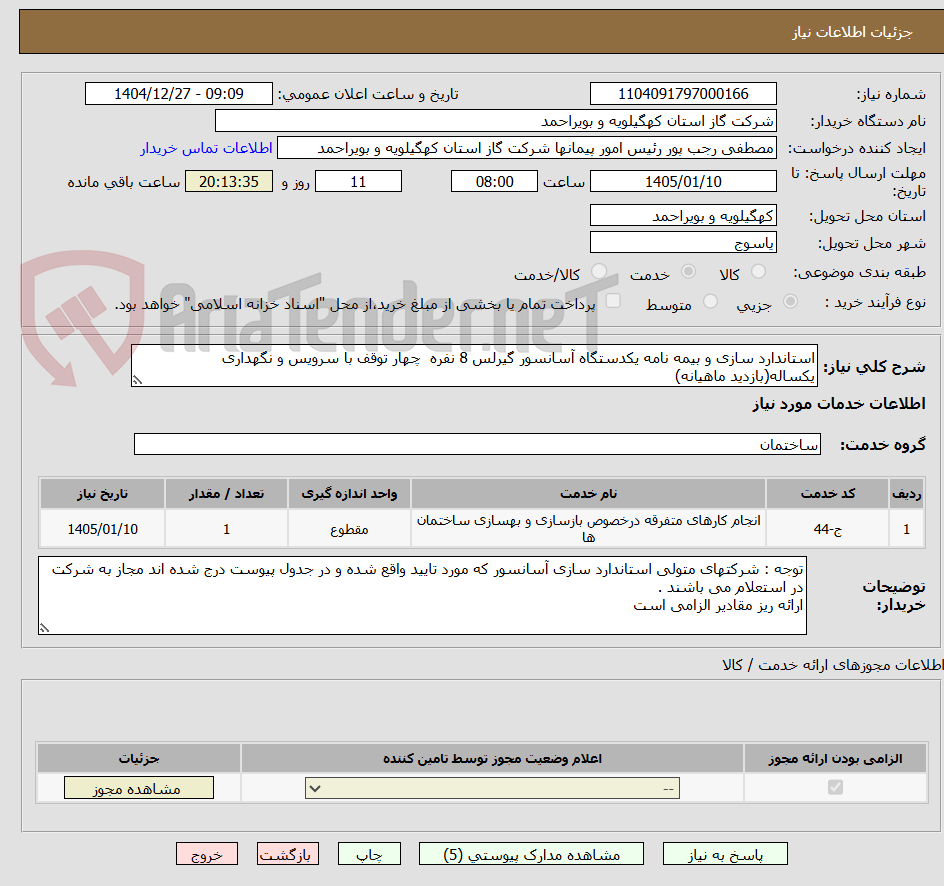Click service code cell ج-44
Viewport: 944px width, 886px height.
click(x=827, y=528)
